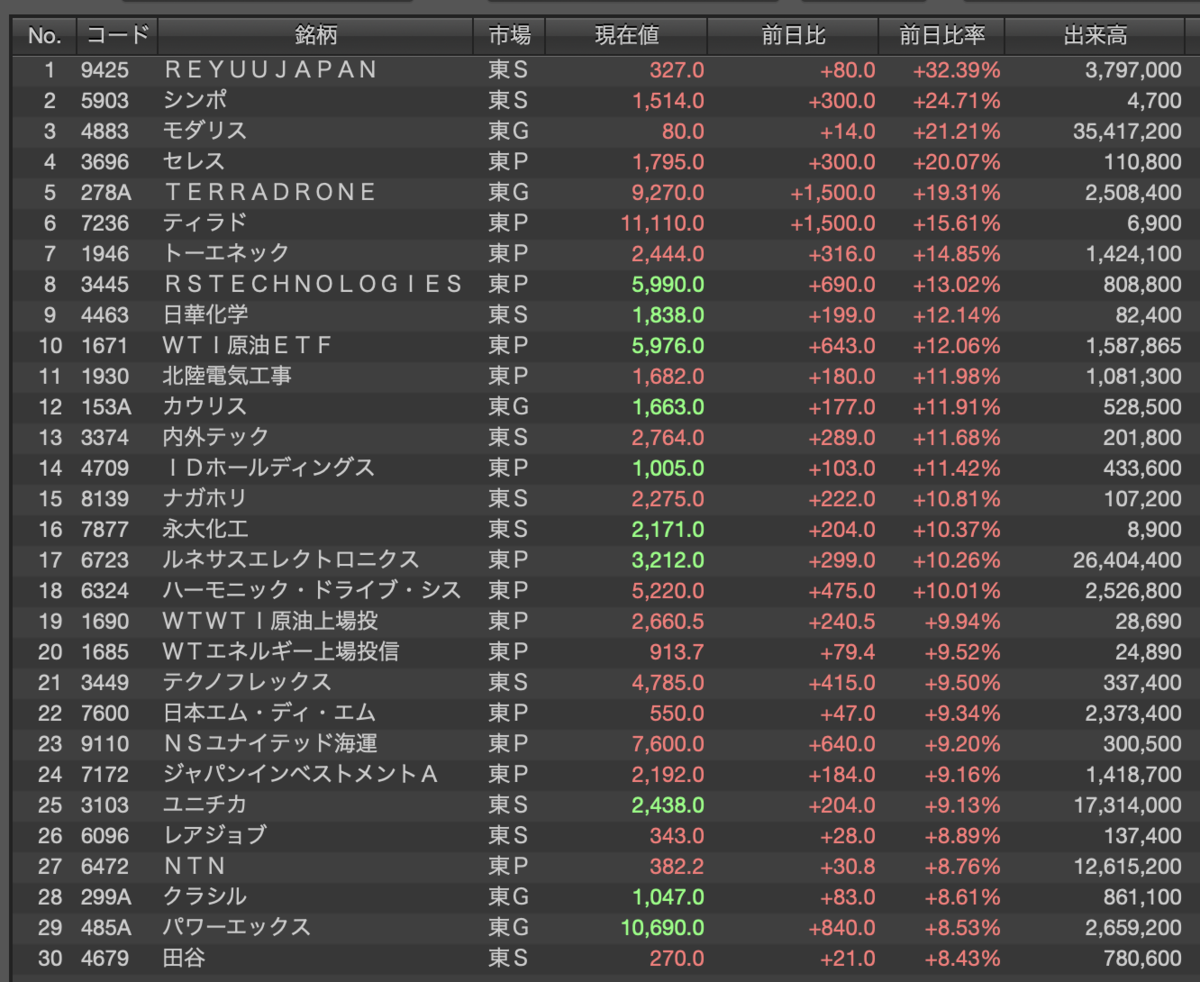
Task: Click the +32.39% change rate
Action: (956, 70)
